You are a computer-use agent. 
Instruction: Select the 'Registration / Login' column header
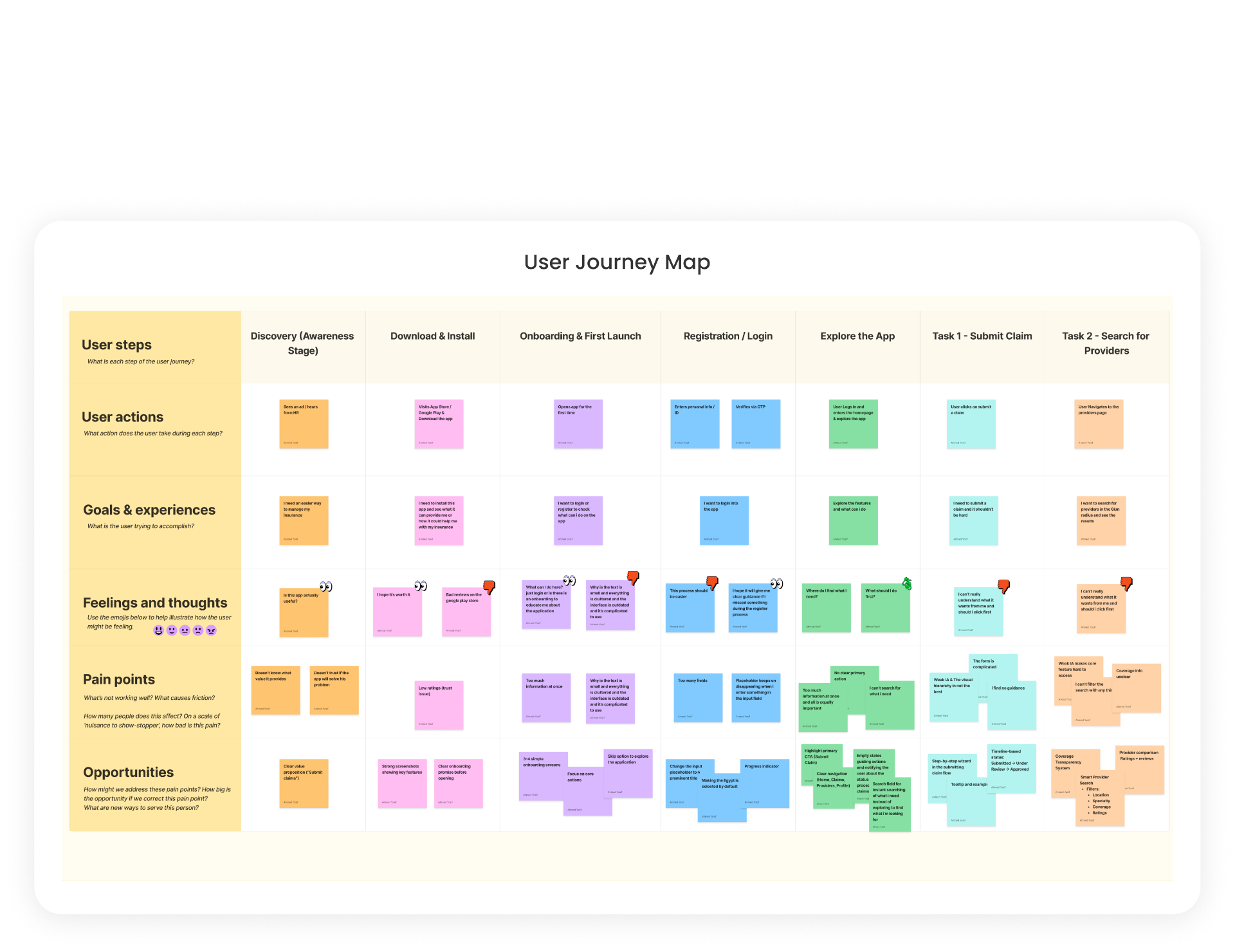click(728, 336)
